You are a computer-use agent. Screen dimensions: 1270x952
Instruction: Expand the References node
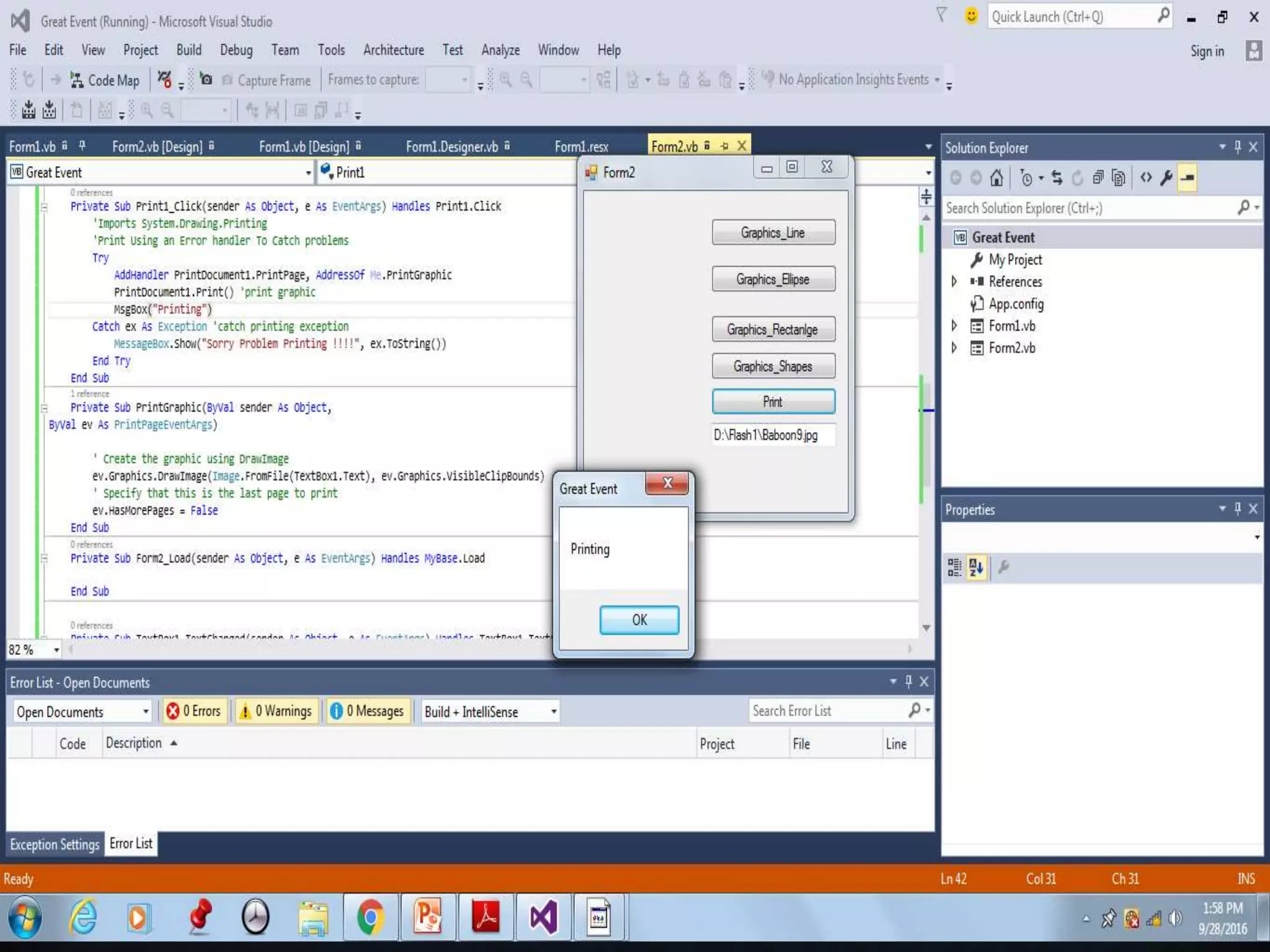(954, 281)
